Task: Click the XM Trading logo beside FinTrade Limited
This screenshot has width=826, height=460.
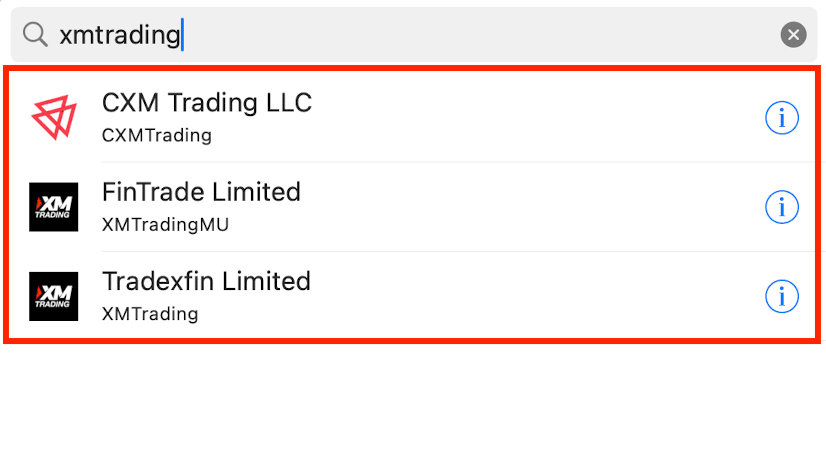Action: click(54, 207)
